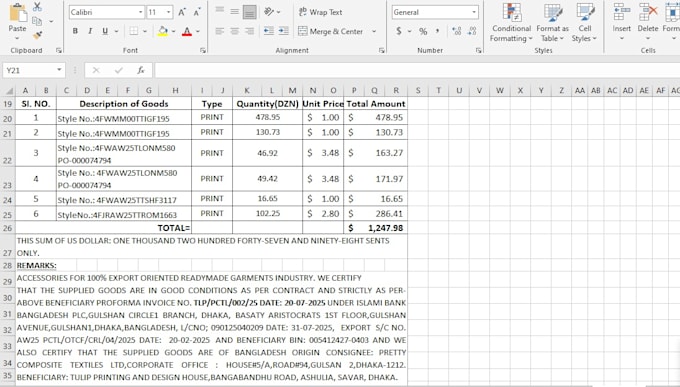Apply cell borders icon
The image size is (680, 387).
[x=134, y=31]
